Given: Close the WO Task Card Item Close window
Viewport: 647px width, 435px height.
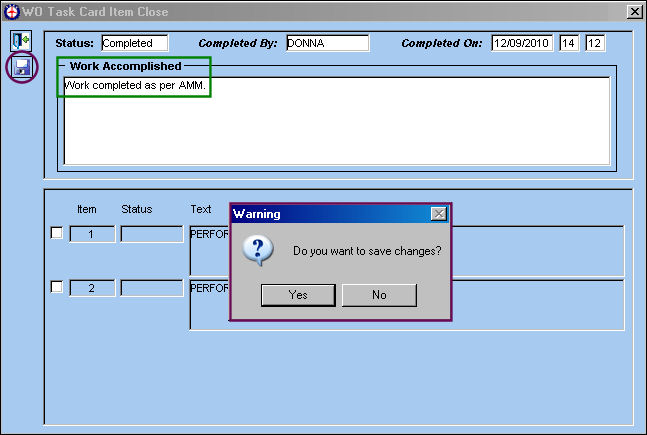Looking at the screenshot, I should point(635,12).
